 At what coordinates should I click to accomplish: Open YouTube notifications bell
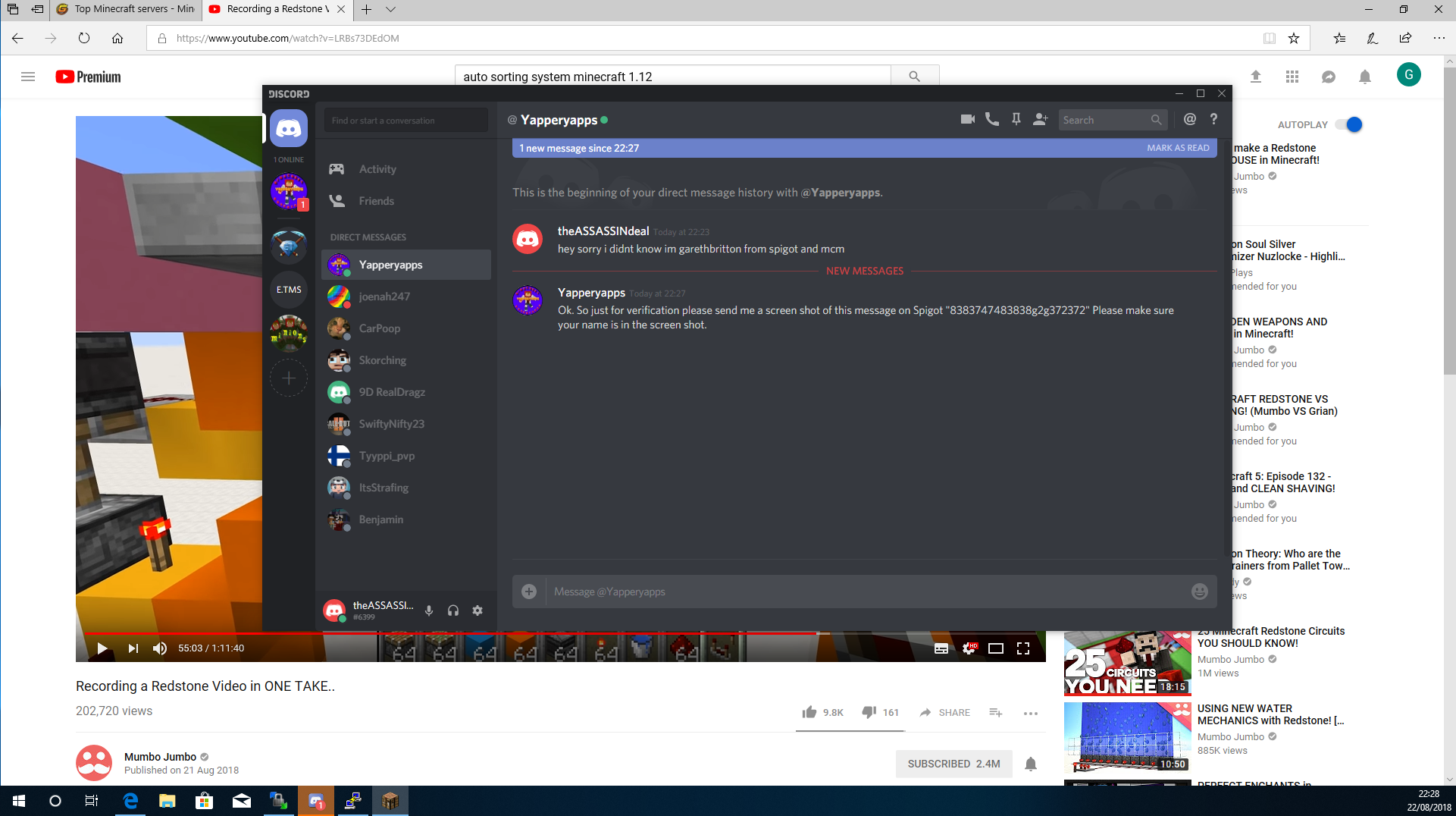click(1365, 77)
